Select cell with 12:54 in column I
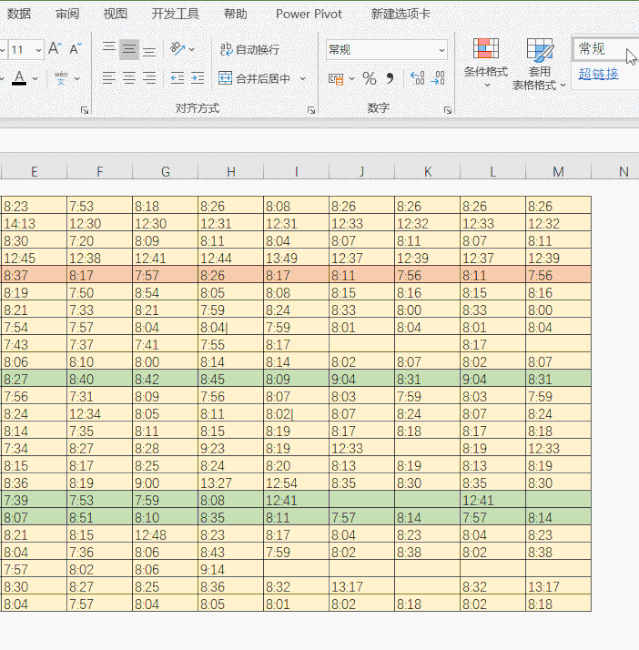The image size is (639, 650). pos(296,483)
